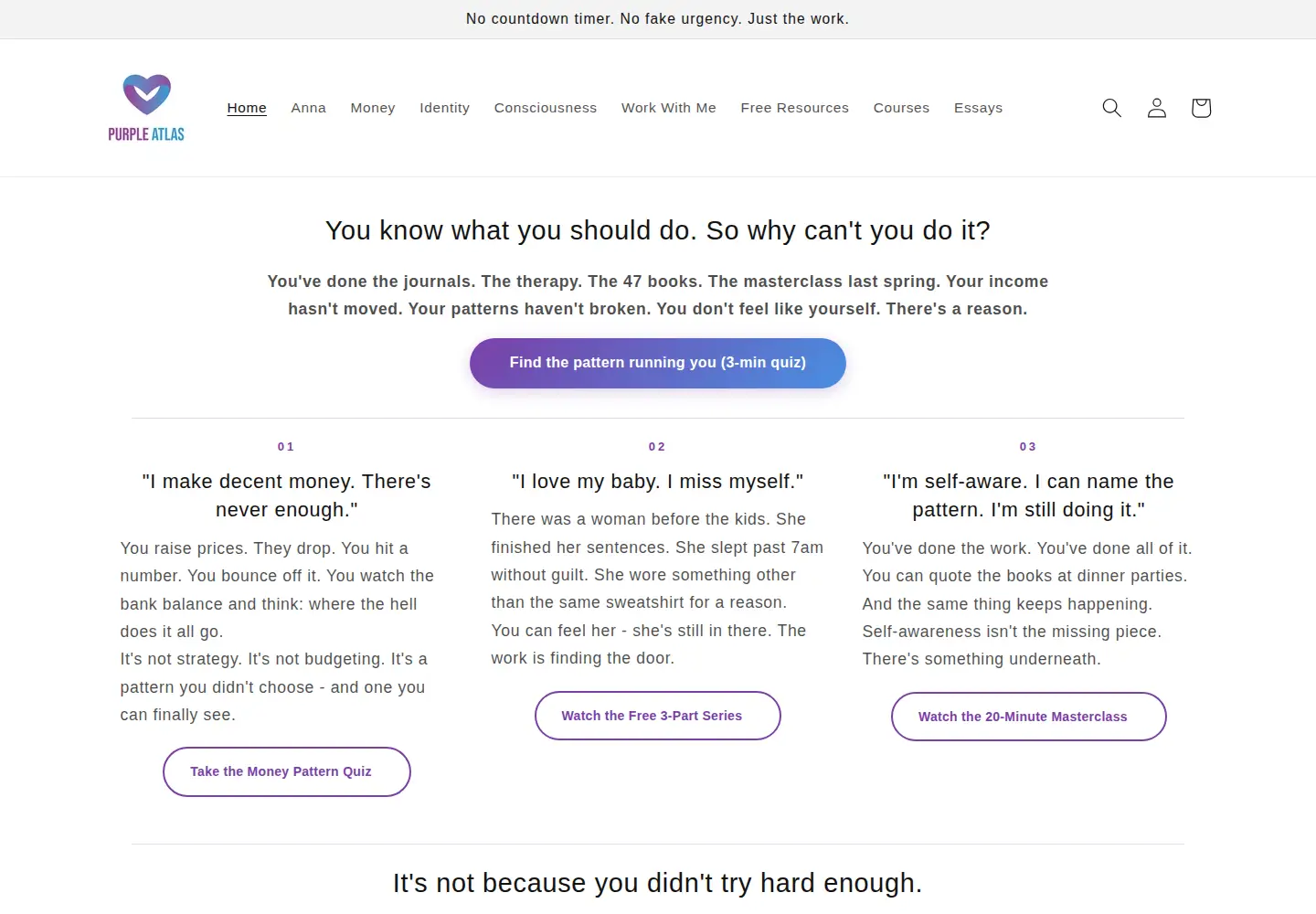Screen dimensions: 1316x914
Task: Click paragraph starting "You've done the journals"
Action: click(658, 295)
